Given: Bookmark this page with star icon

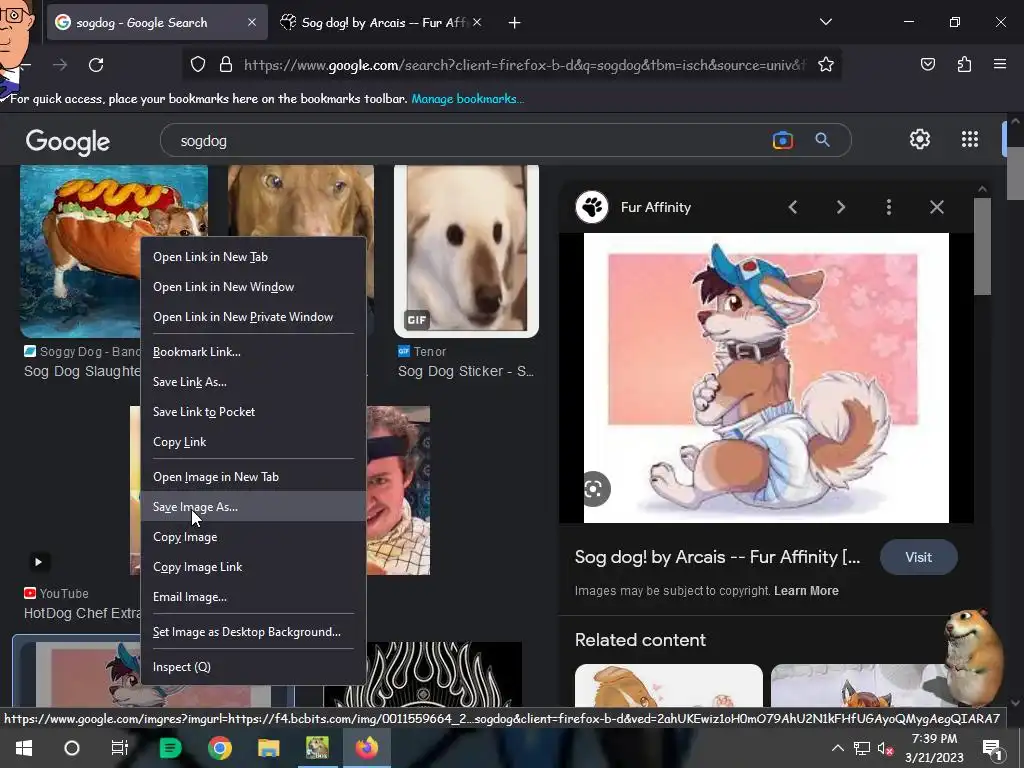Looking at the screenshot, I should (825, 64).
